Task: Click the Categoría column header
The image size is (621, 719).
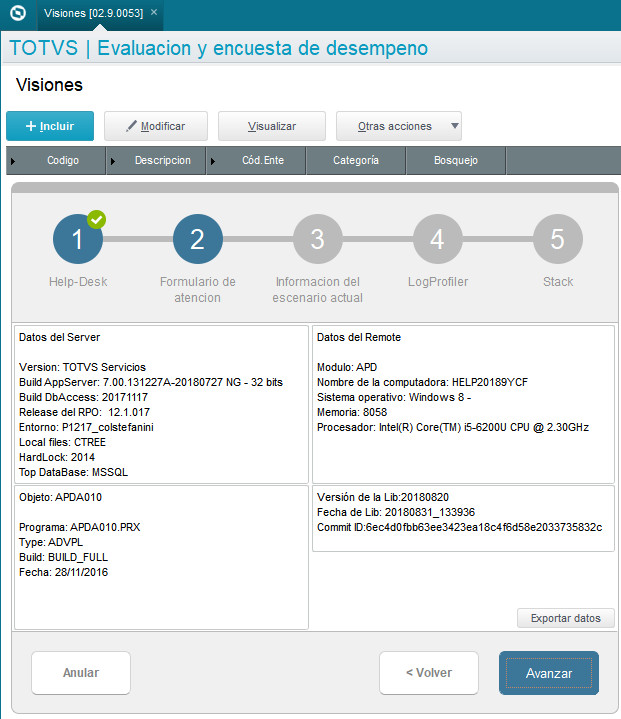Action: tap(356, 160)
